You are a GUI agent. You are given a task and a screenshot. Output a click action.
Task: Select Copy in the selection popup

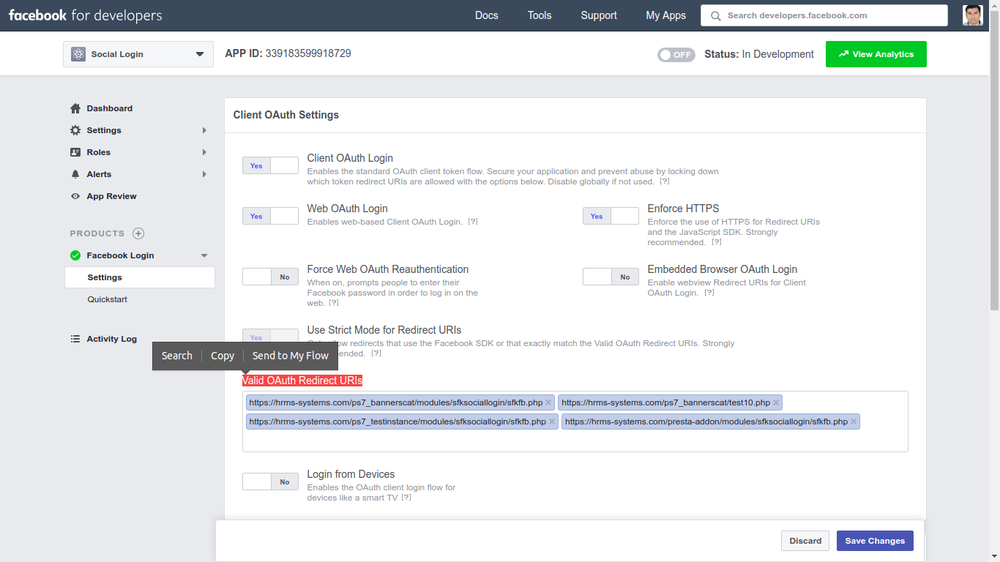click(x=223, y=356)
